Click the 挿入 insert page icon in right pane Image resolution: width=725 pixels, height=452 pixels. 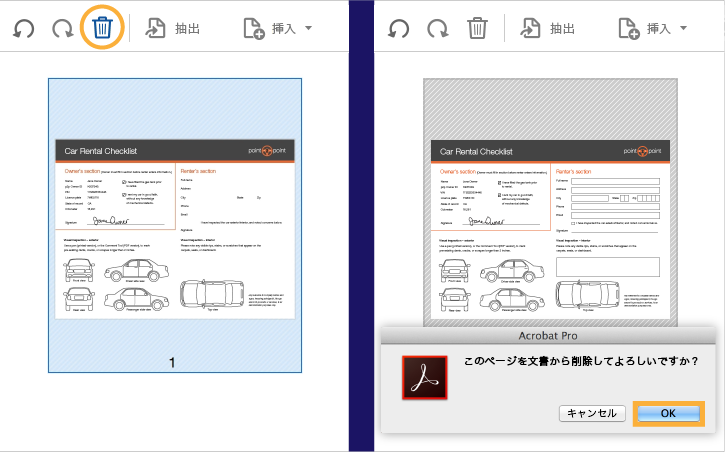coord(629,29)
